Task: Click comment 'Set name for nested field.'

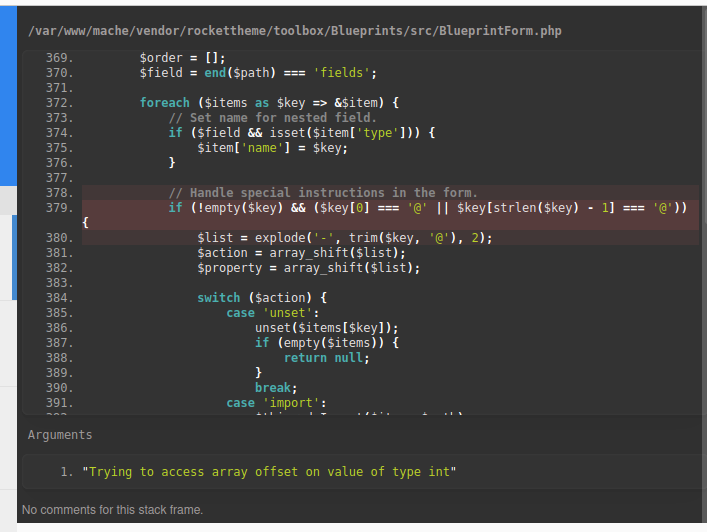Action: point(272,118)
